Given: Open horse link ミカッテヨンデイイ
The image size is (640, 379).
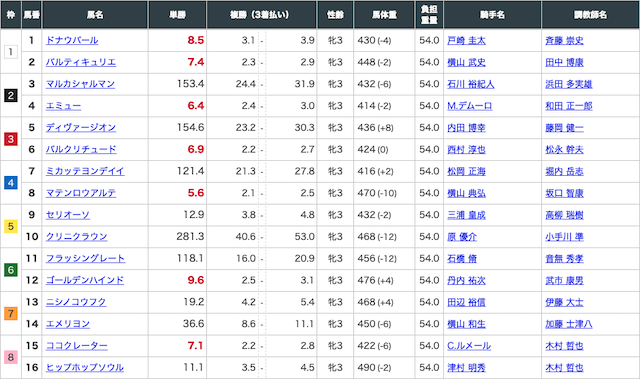Looking at the screenshot, I should pyautogui.click(x=85, y=171).
